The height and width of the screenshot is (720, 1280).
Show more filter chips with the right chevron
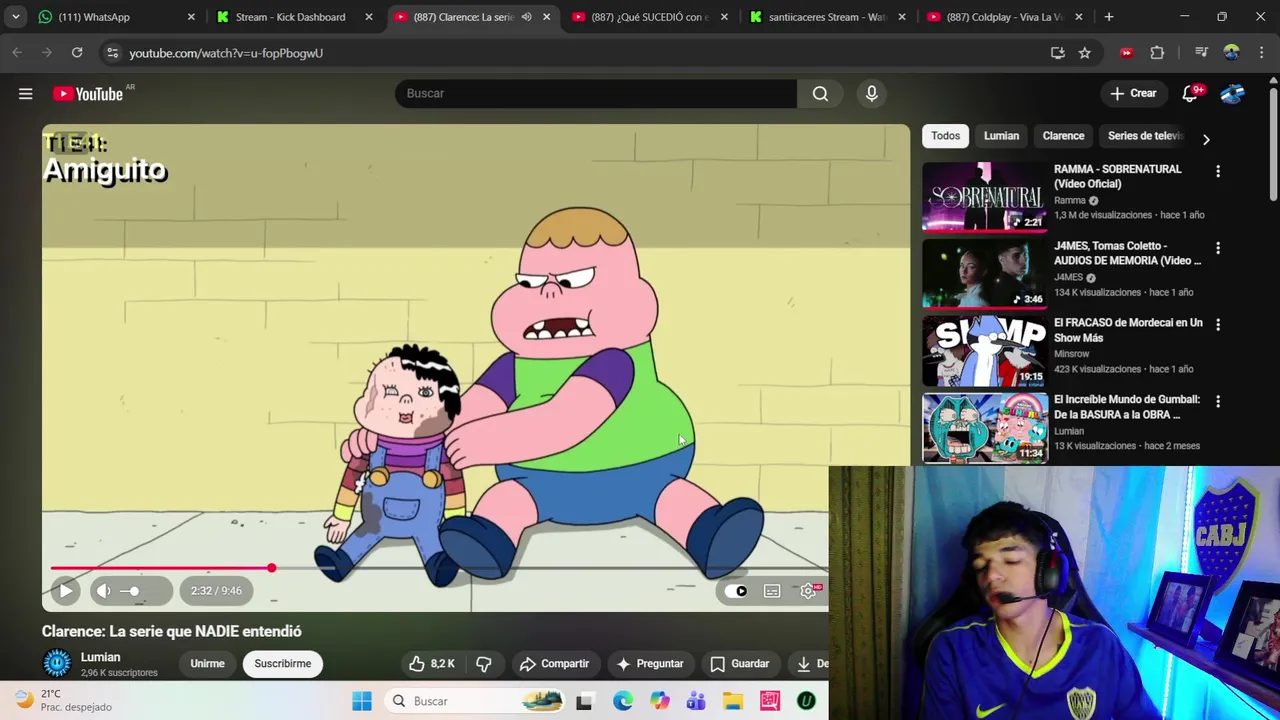point(1206,139)
